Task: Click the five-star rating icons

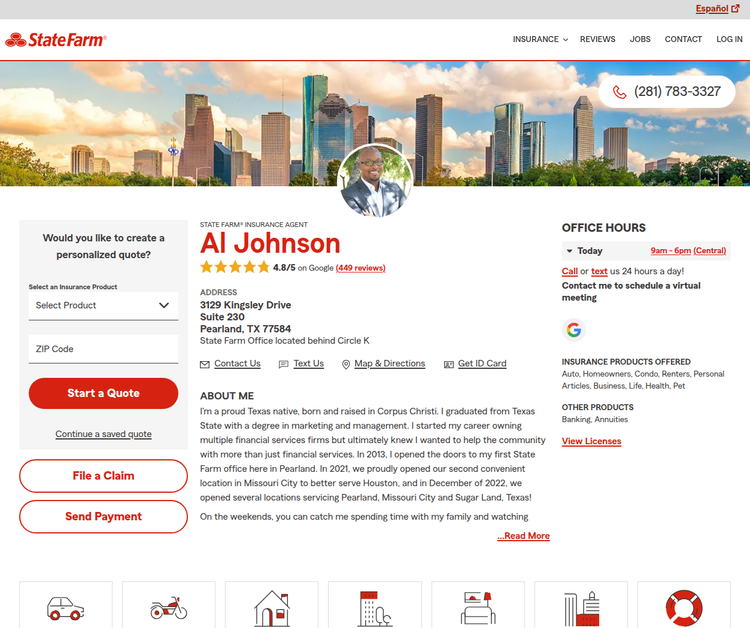Action: click(x=235, y=267)
